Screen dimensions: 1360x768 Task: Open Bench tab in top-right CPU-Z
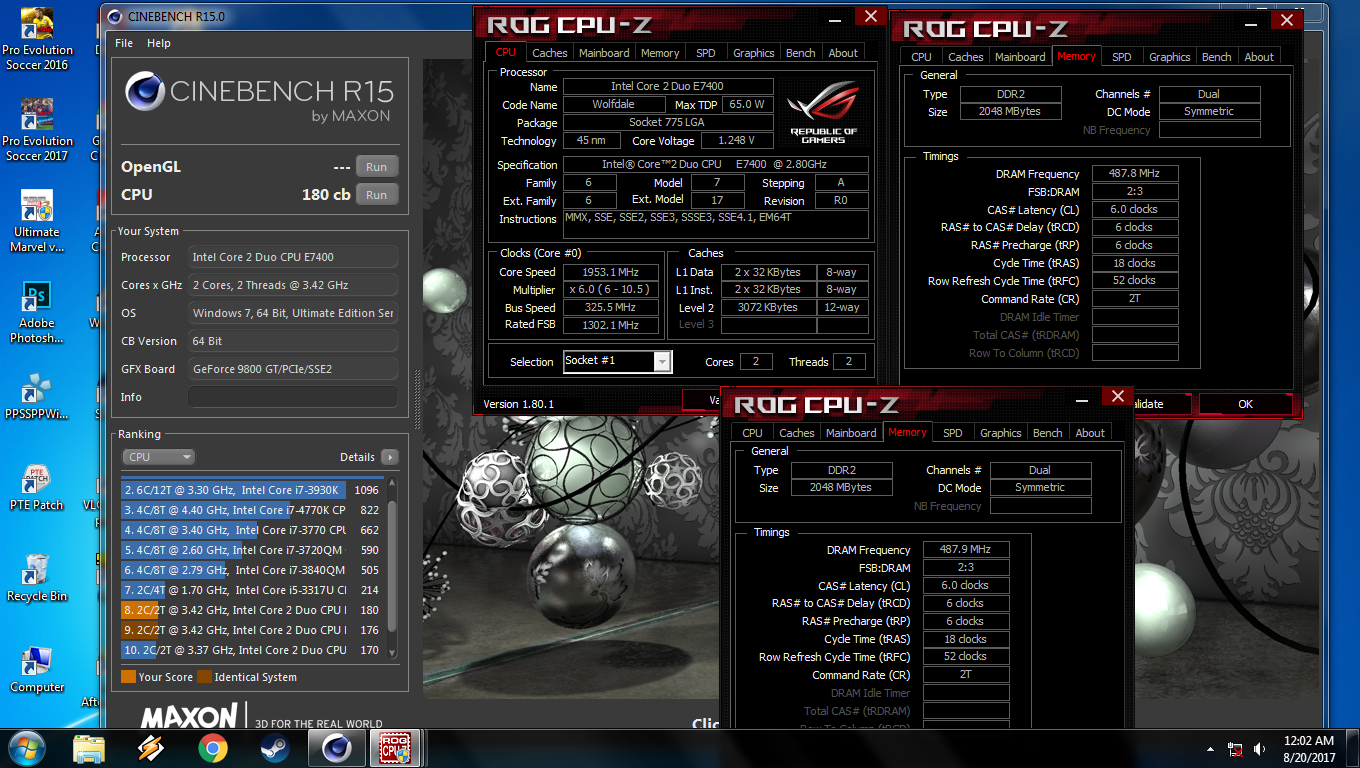(1217, 57)
